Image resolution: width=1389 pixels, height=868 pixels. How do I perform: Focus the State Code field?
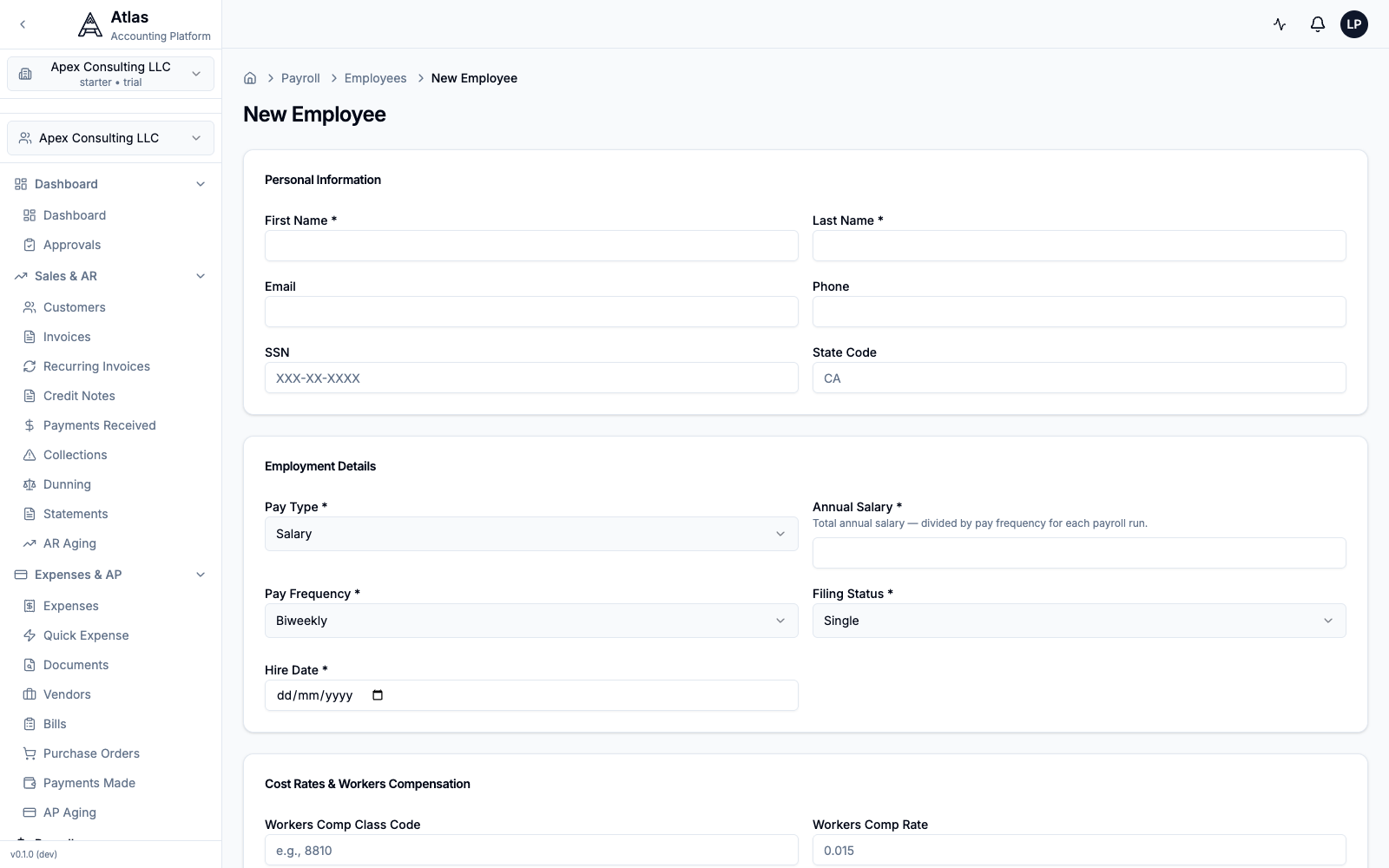pyautogui.click(x=1079, y=378)
